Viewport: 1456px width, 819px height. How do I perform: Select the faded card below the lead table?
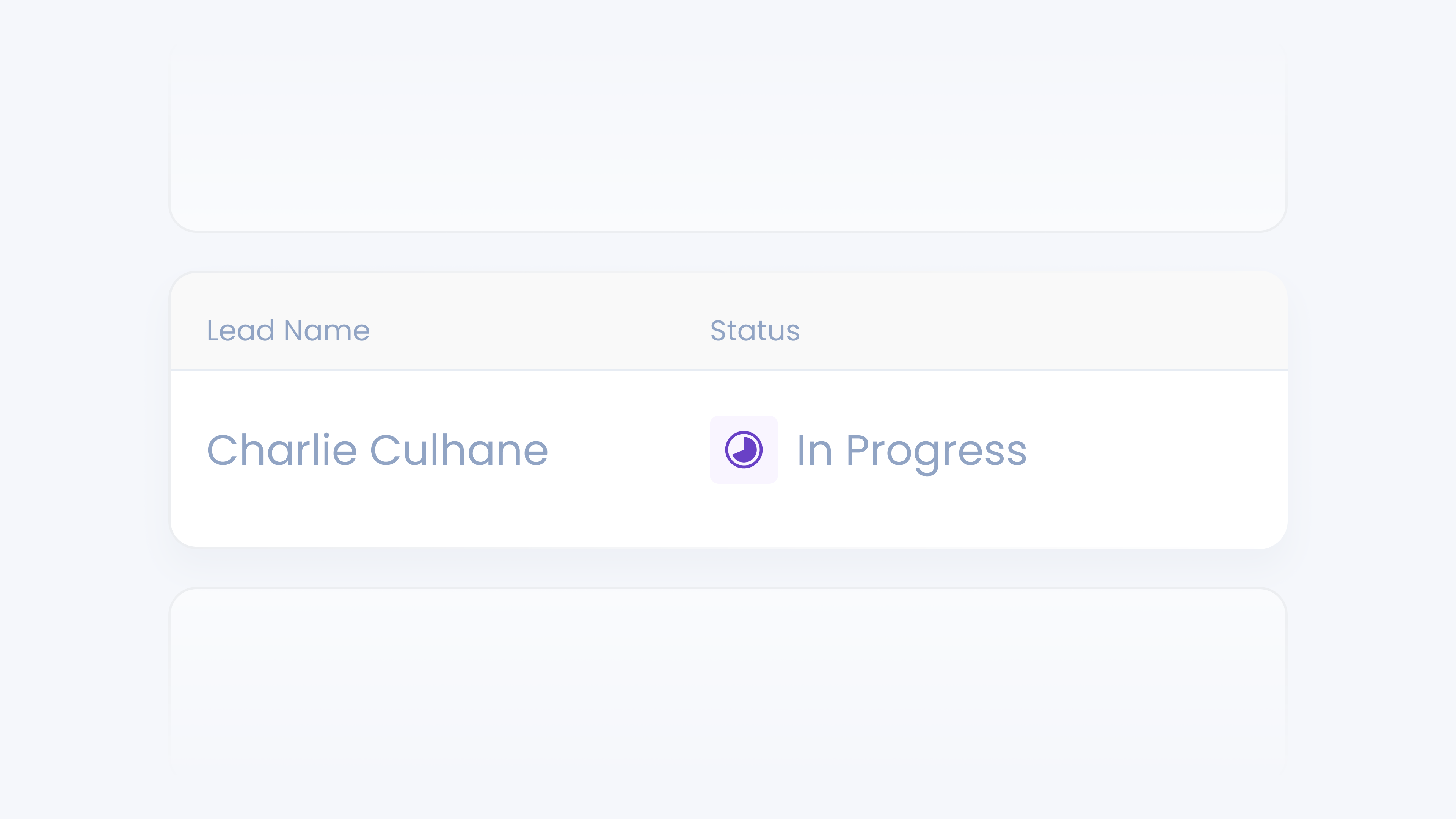pos(728,678)
